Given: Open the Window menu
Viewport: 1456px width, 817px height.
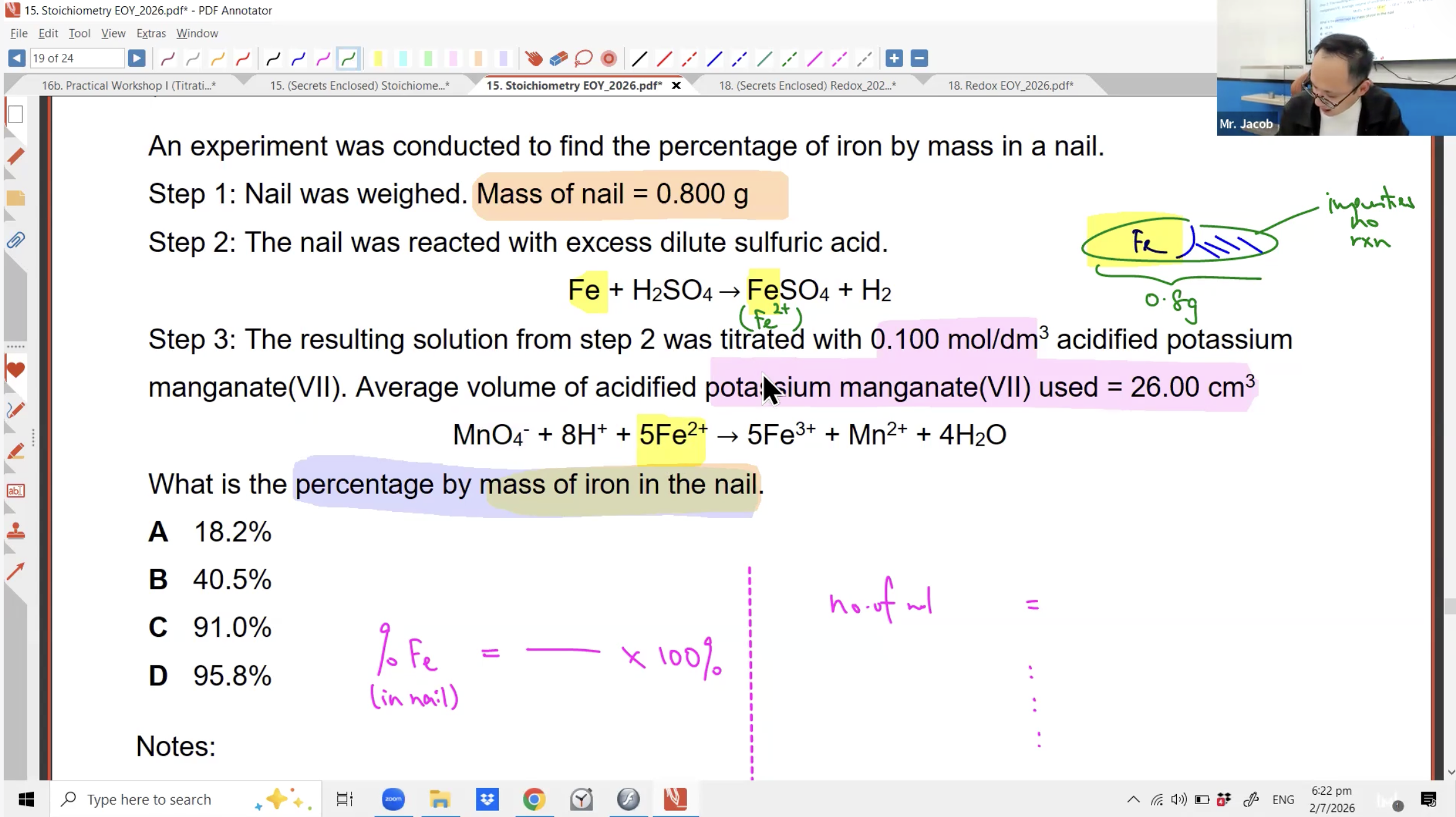Looking at the screenshot, I should point(197,33).
